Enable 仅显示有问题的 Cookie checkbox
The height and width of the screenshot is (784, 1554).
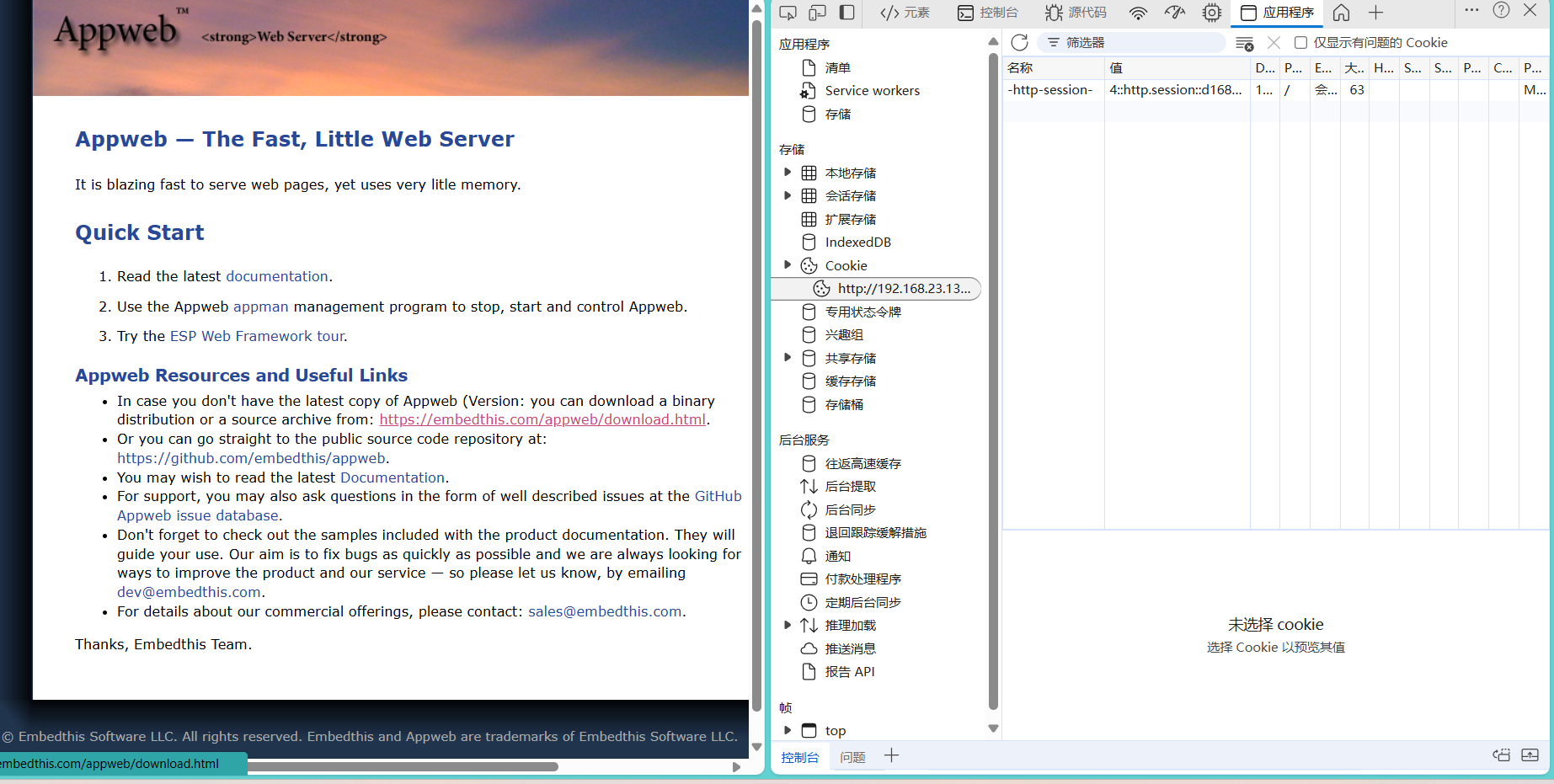pos(1300,42)
